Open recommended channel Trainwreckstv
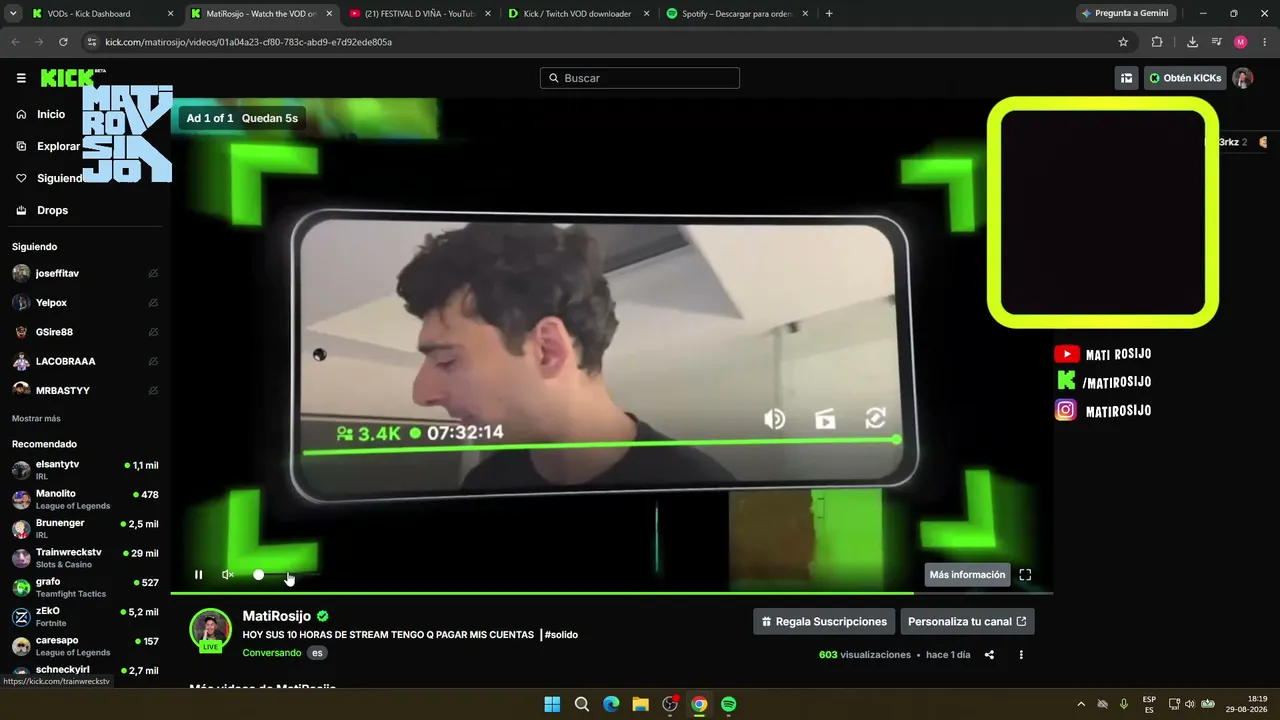 click(85, 558)
